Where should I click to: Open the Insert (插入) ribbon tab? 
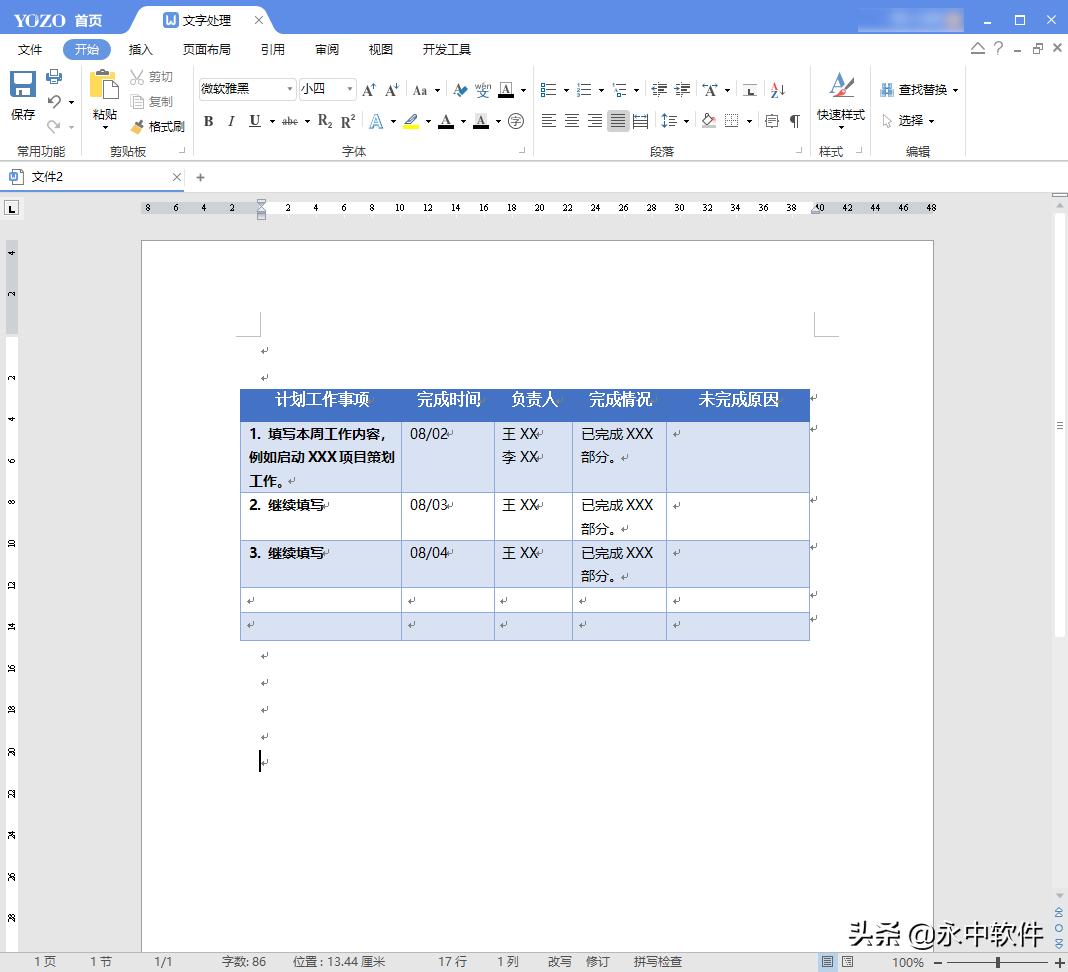[141, 49]
